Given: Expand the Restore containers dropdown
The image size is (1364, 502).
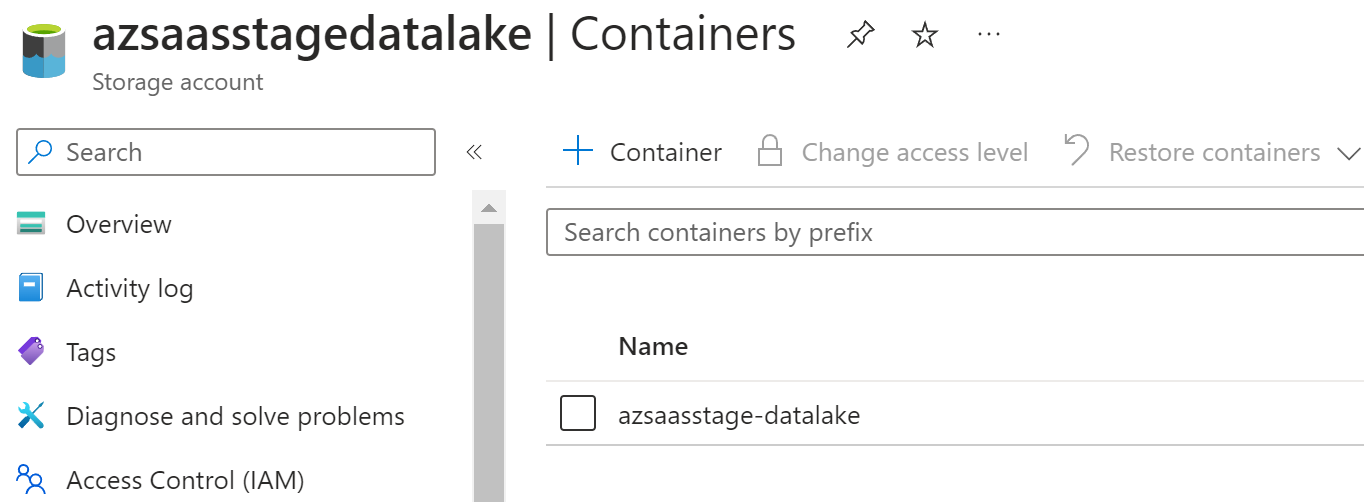Looking at the screenshot, I should (x=1348, y=153).
